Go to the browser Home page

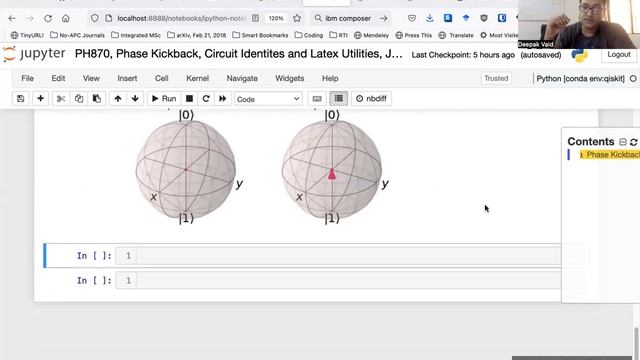point(66,18)
